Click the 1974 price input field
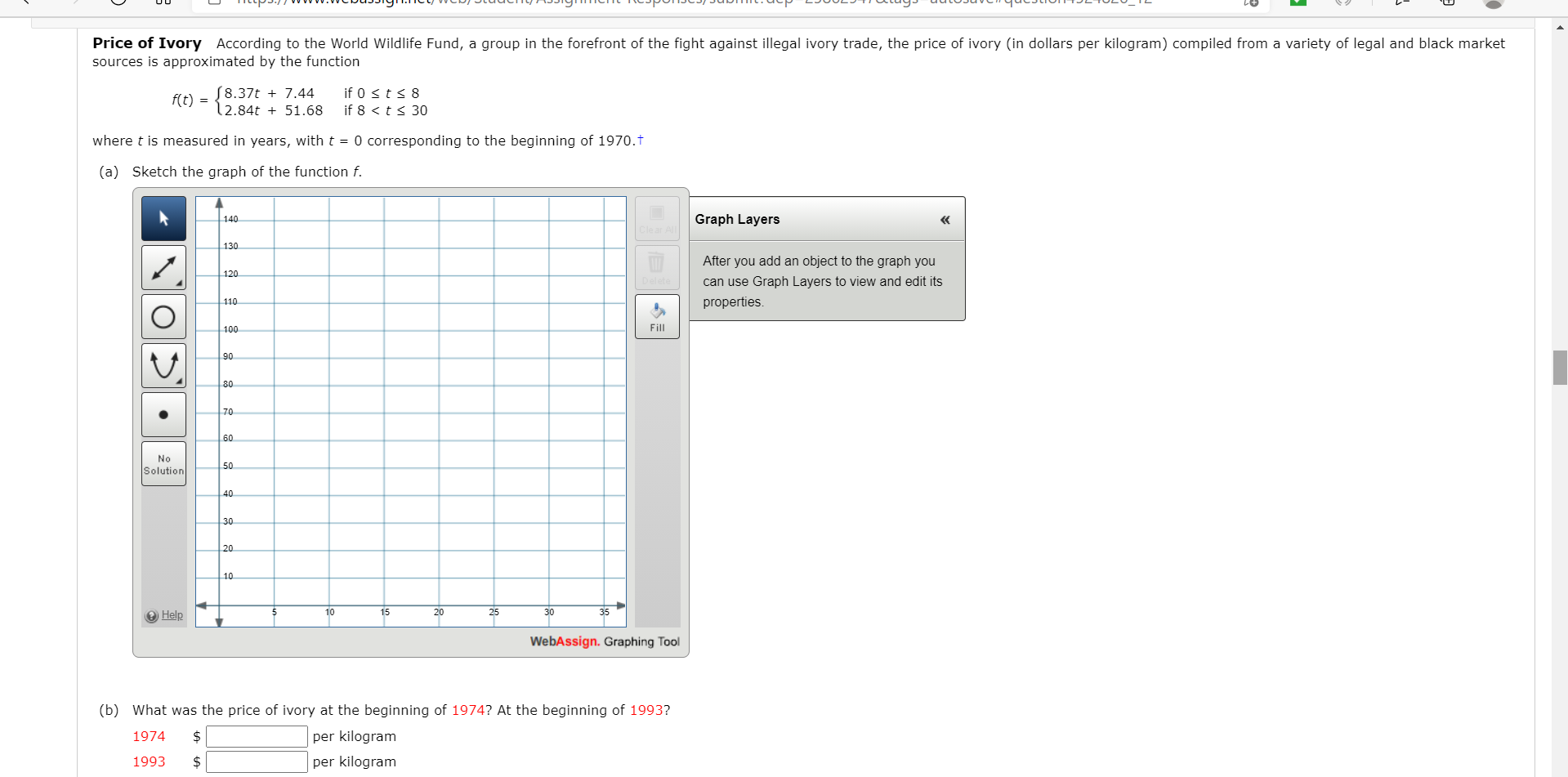Viewport: 1568px width, 777px height. click(x=257, y=736)
